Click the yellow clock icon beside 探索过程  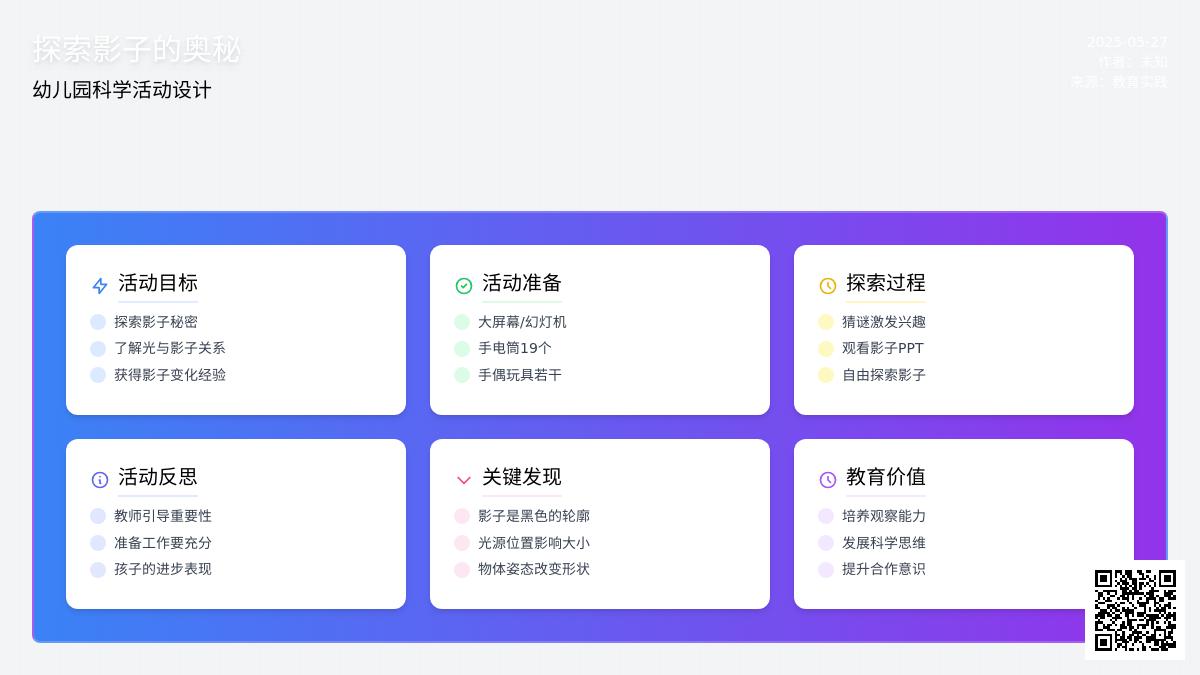[828, 286]
